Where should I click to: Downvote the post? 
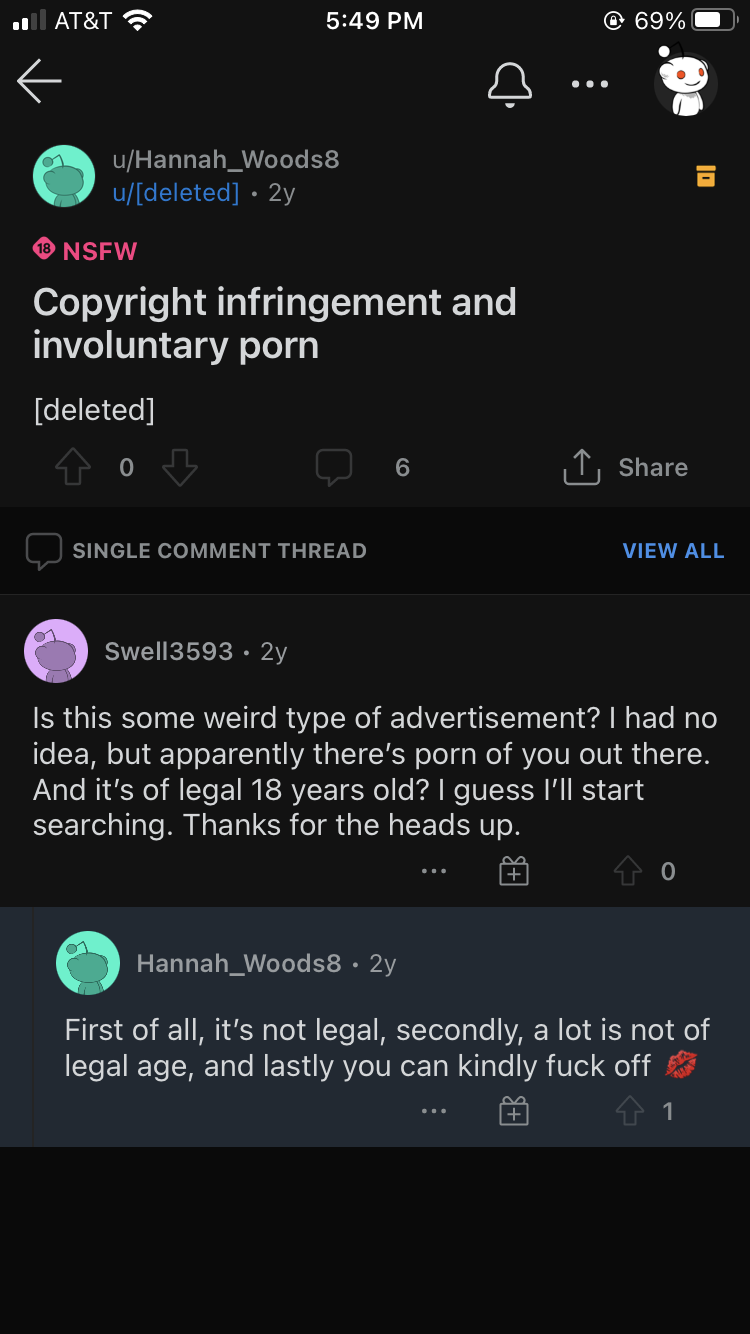point(180,467)
